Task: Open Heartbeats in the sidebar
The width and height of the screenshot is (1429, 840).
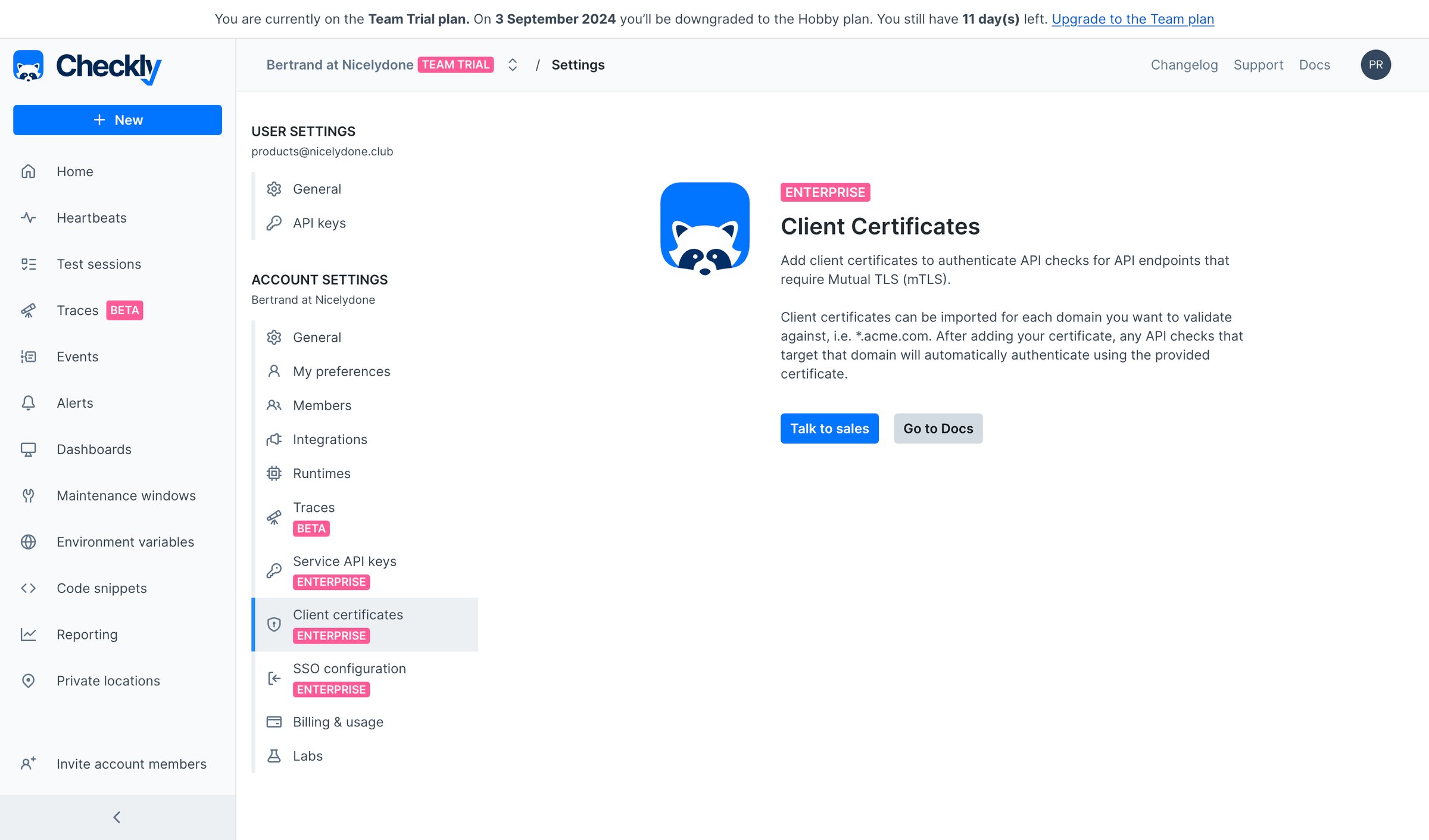Action: (92, 218)
